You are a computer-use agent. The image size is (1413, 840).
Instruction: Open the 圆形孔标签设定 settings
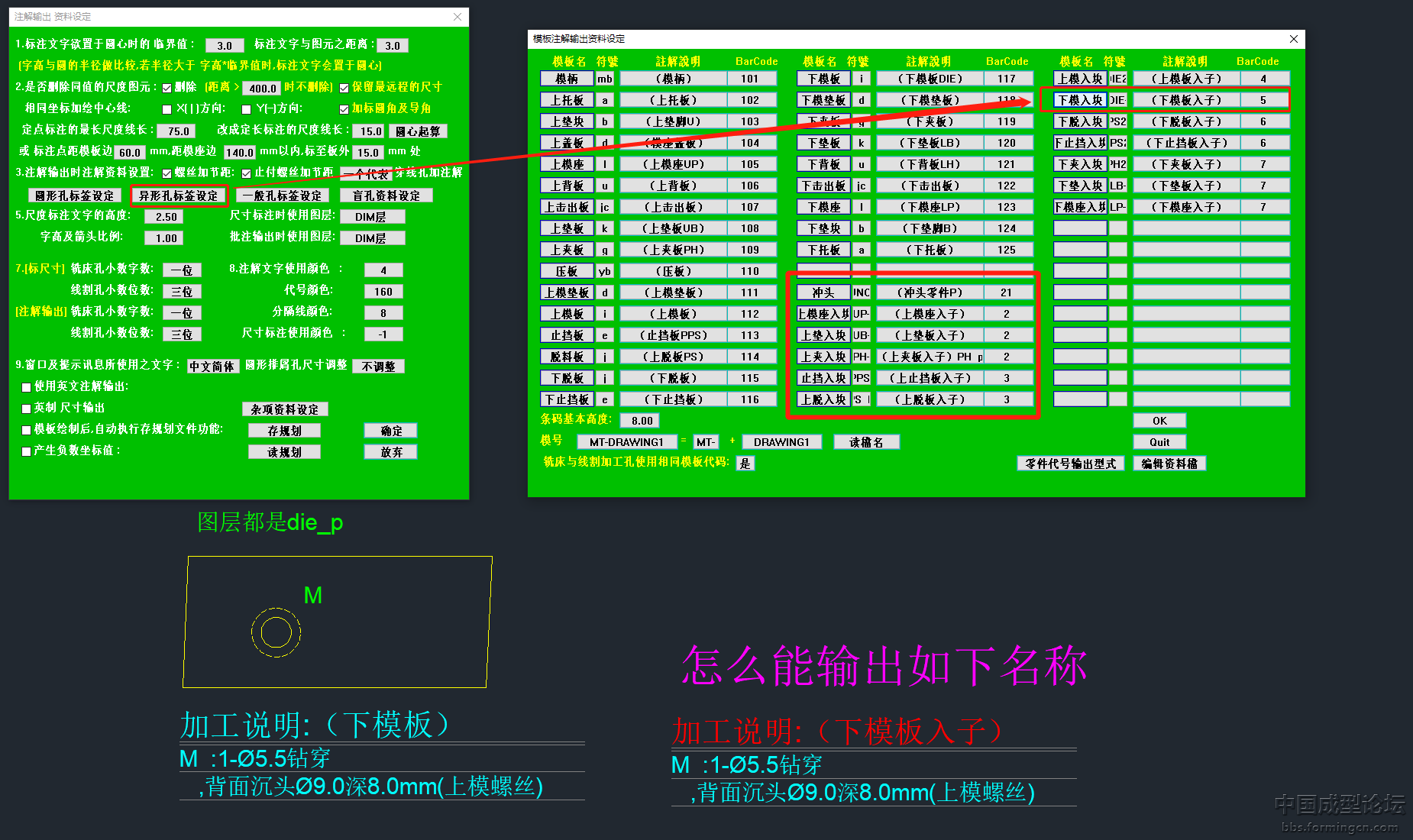coord(75,195)
